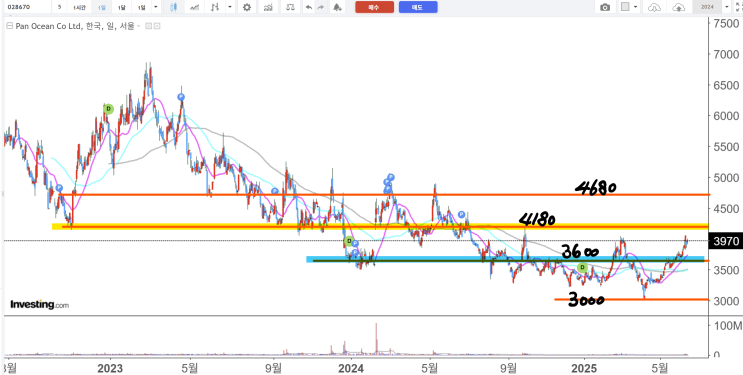Open the legend dropdown after 서울
Screen dimensions: 743x375
point(139,27)
